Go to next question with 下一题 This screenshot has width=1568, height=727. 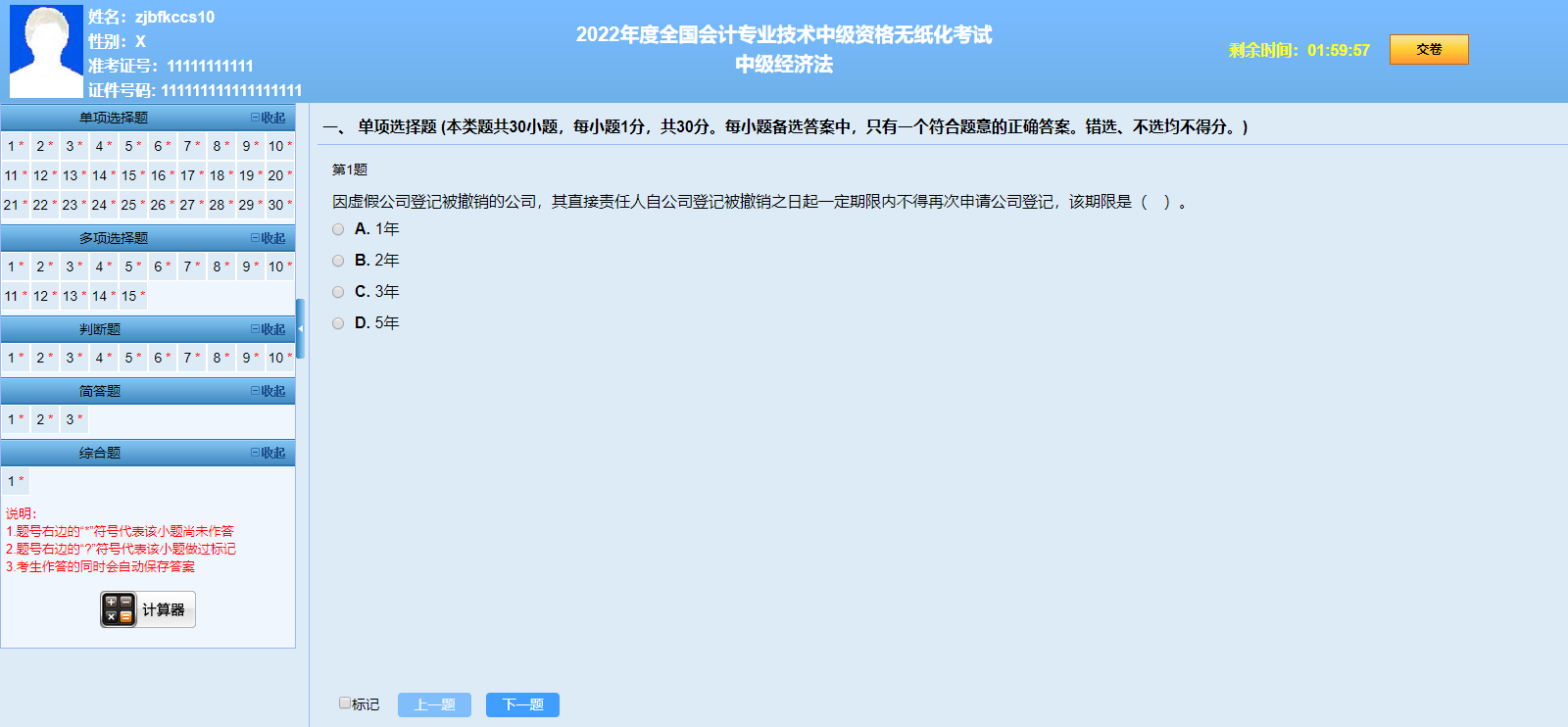pos(522,704)
